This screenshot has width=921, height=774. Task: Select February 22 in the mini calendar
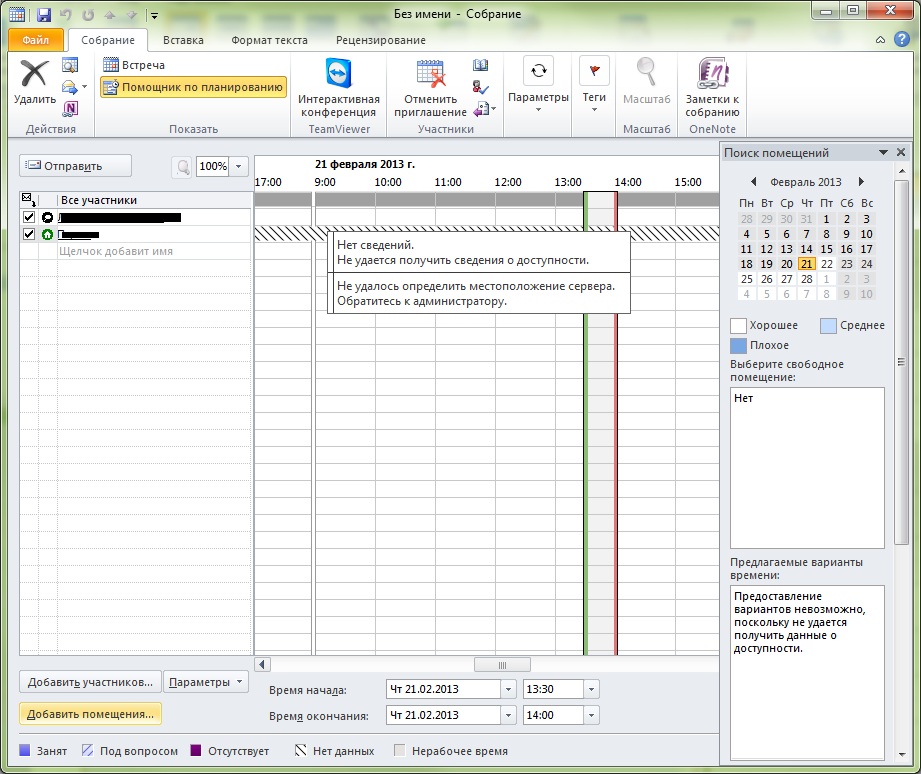[x=826, y=264]
